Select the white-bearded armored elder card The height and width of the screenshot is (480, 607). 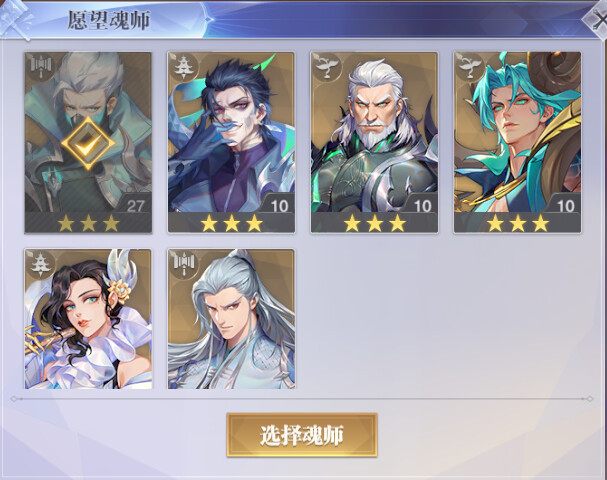[x=374, y=142]
